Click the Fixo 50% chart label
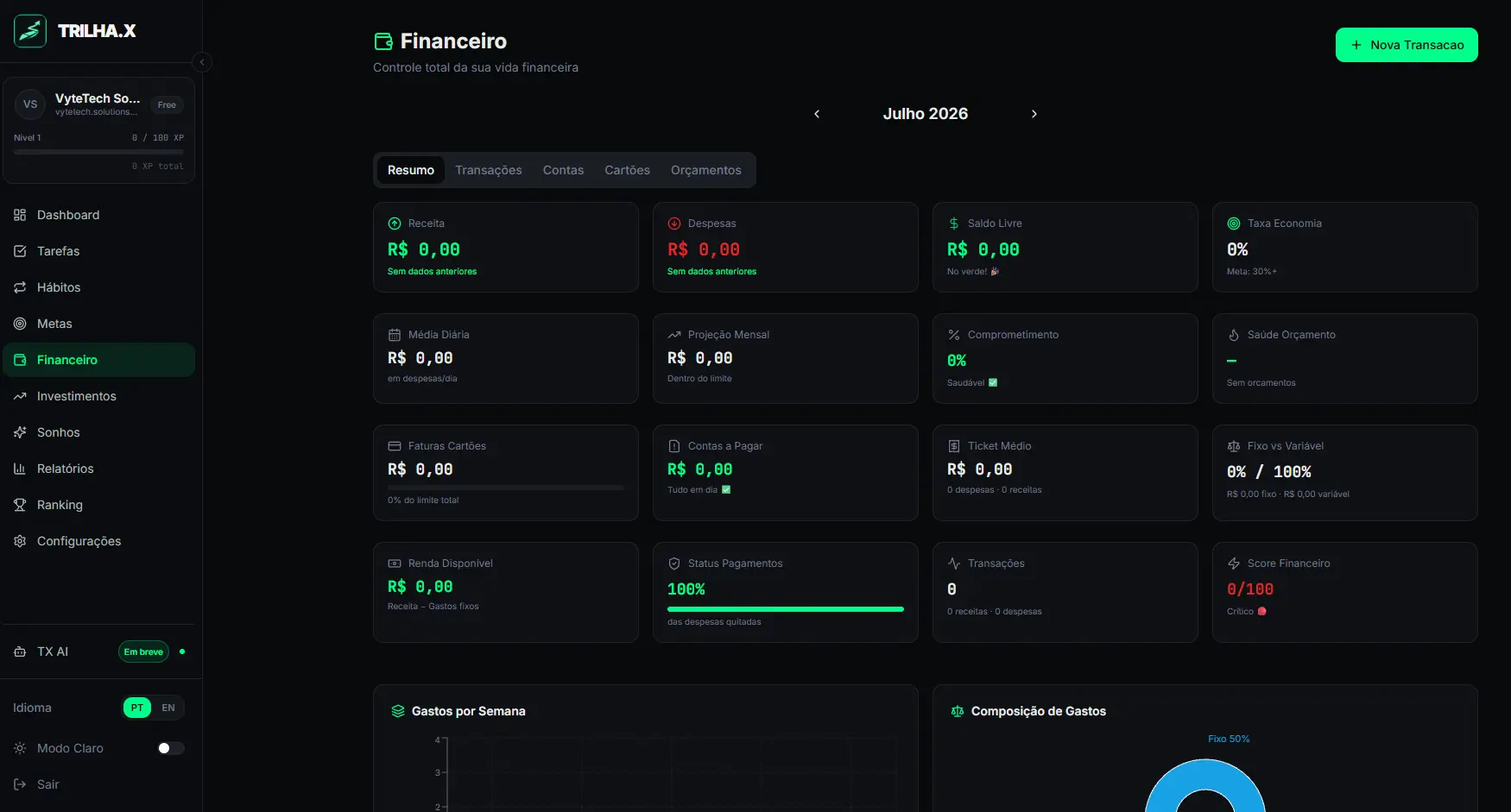 (1229, 739)
